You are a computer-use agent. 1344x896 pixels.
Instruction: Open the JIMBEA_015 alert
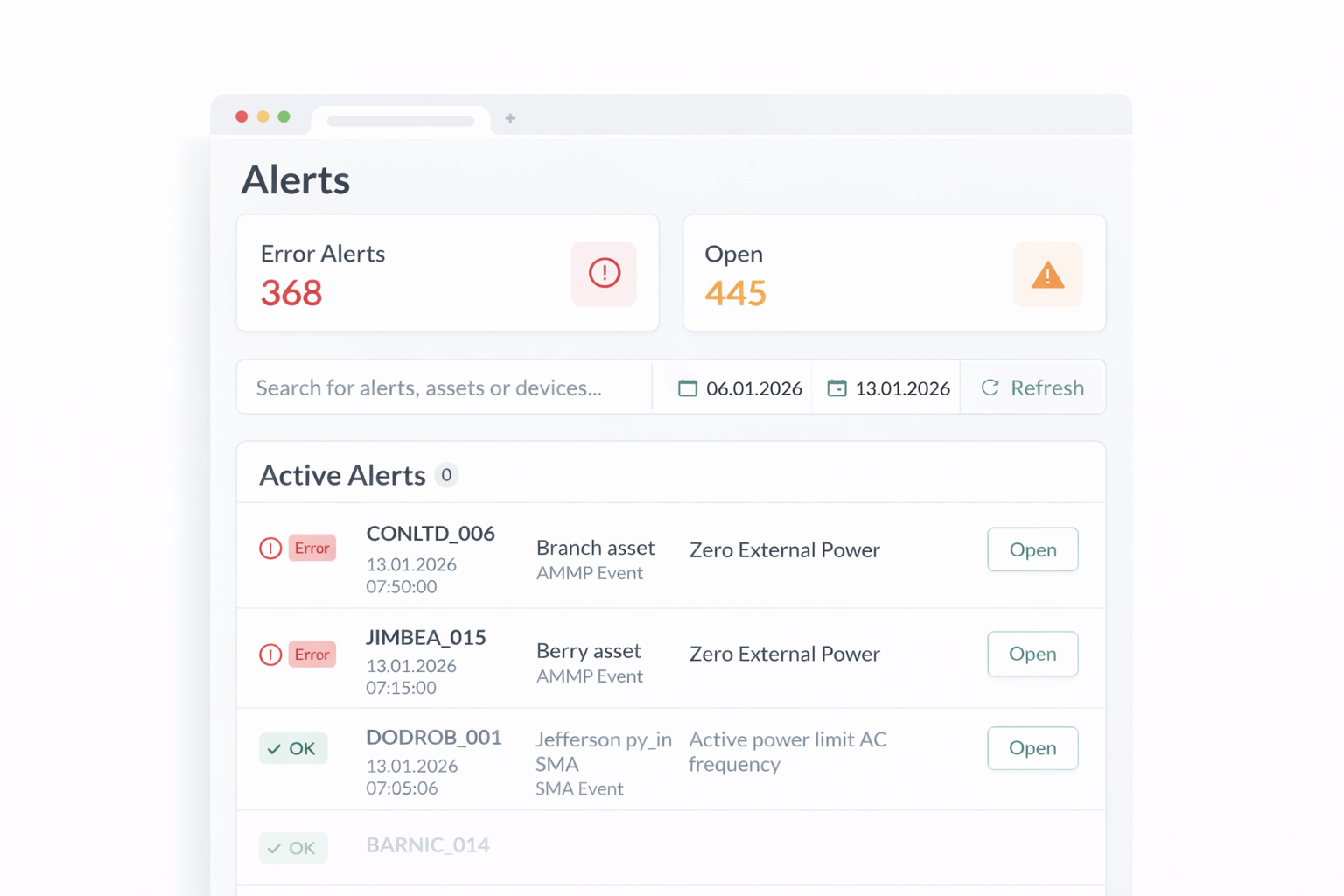[x=1032, y=654]
